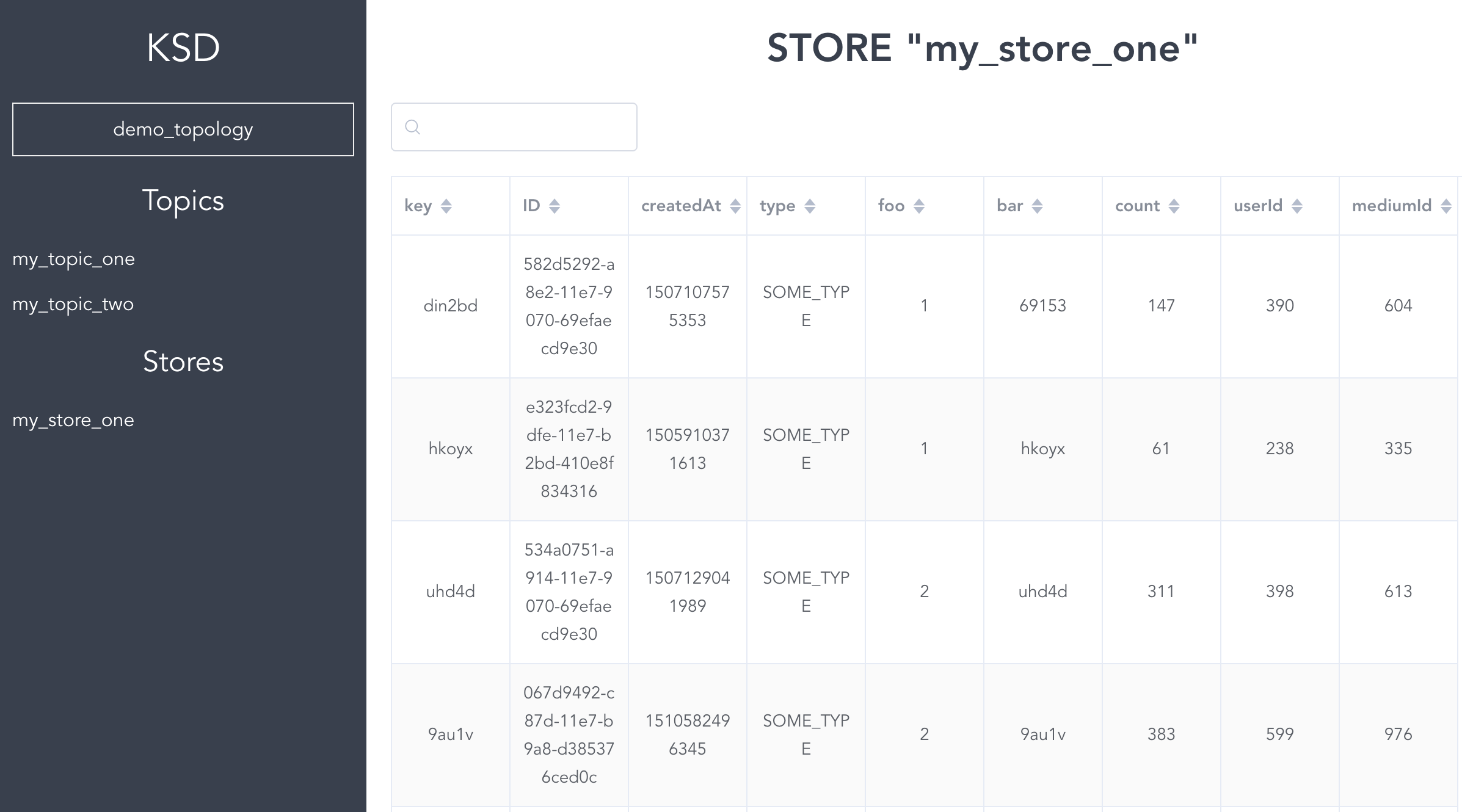The image size is (1462, 812).
Task: Click the magnifier icon in search box
Action: 413,127
